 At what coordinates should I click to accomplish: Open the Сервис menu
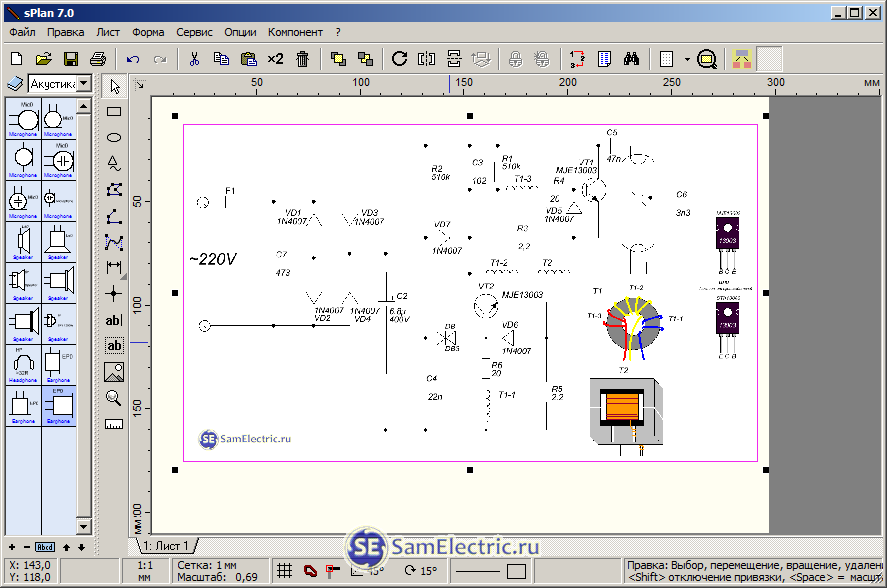pyautogui.click(x=194, y=32)
